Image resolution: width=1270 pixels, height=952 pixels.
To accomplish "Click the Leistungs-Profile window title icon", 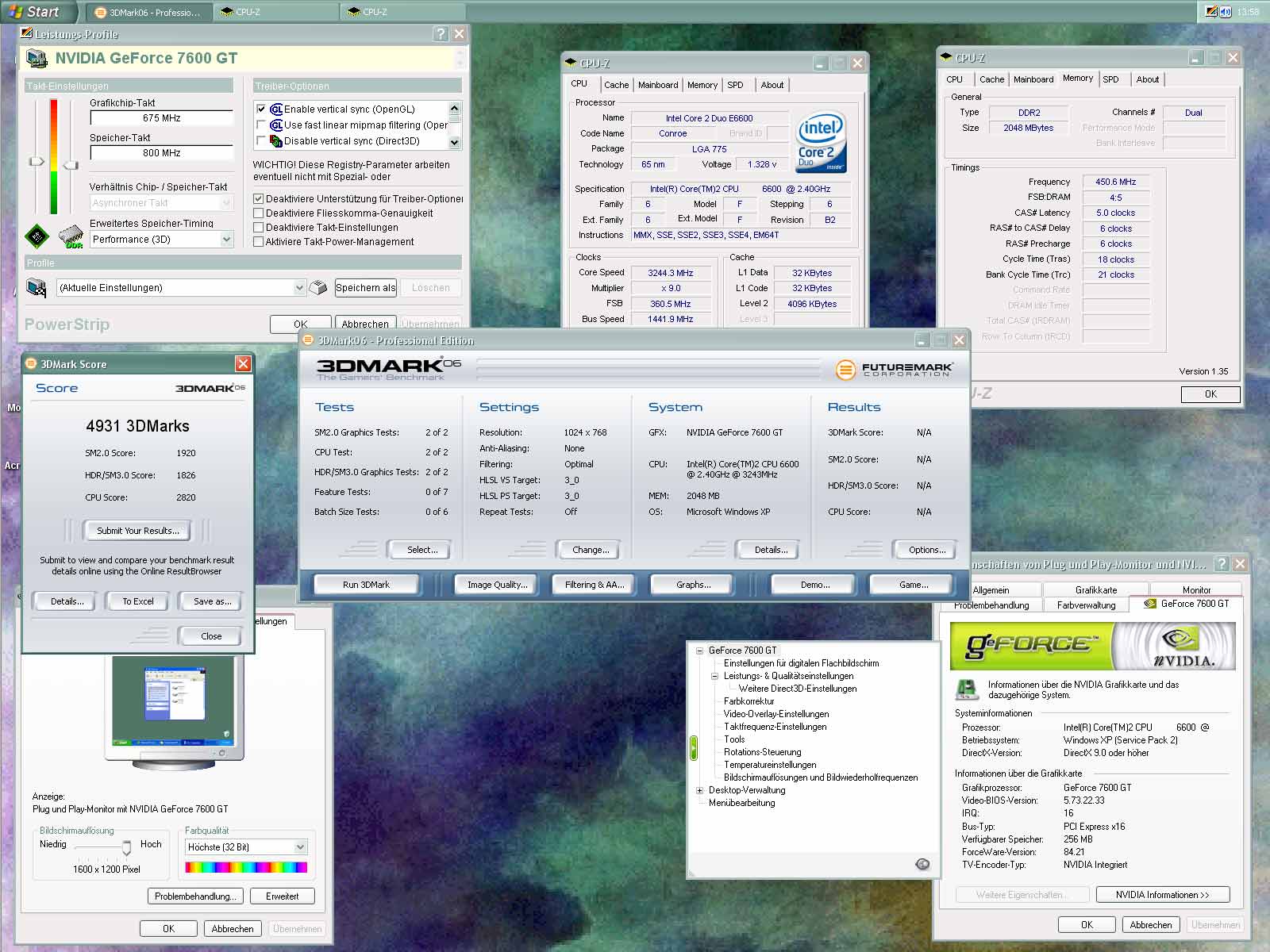I will [x=27, y=33].
